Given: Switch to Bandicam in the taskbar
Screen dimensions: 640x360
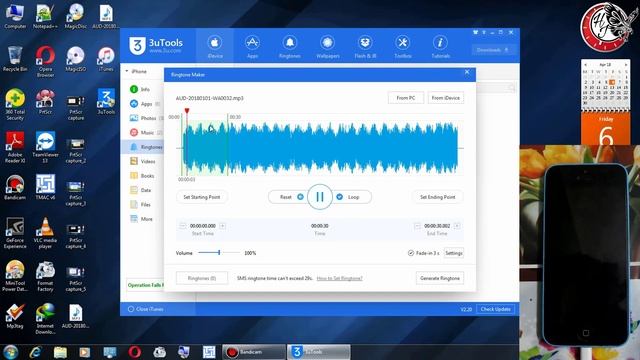Looking at the screenshot, I should 253,352.
